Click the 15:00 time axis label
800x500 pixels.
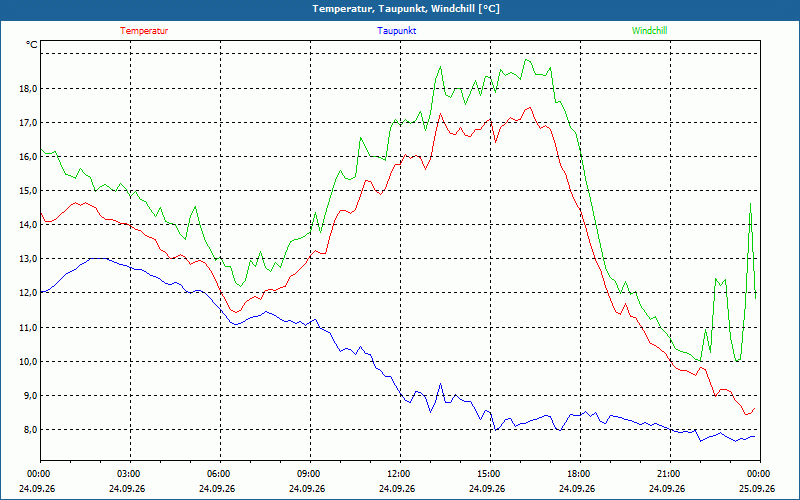[x=490, y=474]
